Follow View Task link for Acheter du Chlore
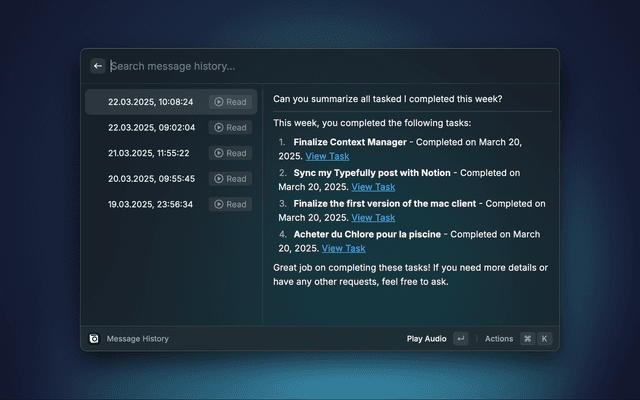 pyautogui.click(x=343, y=249)
